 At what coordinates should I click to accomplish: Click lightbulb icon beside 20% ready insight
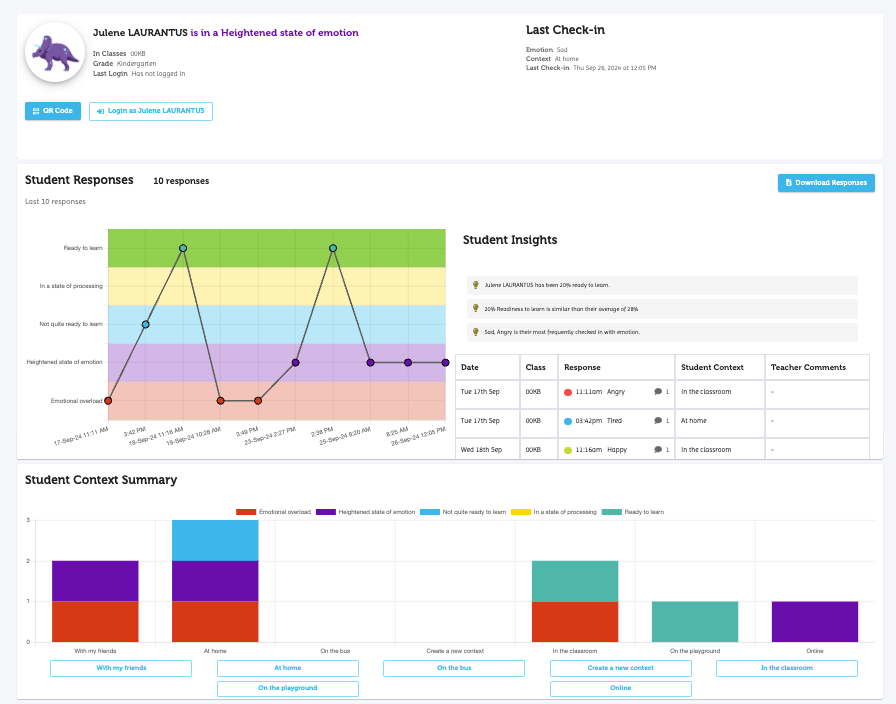[476, 285]
